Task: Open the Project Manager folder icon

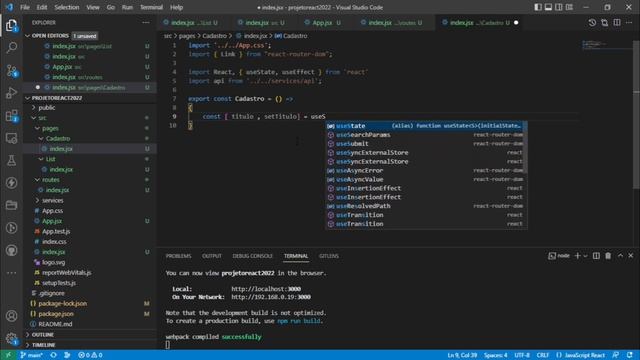Action: pos(11,205)
